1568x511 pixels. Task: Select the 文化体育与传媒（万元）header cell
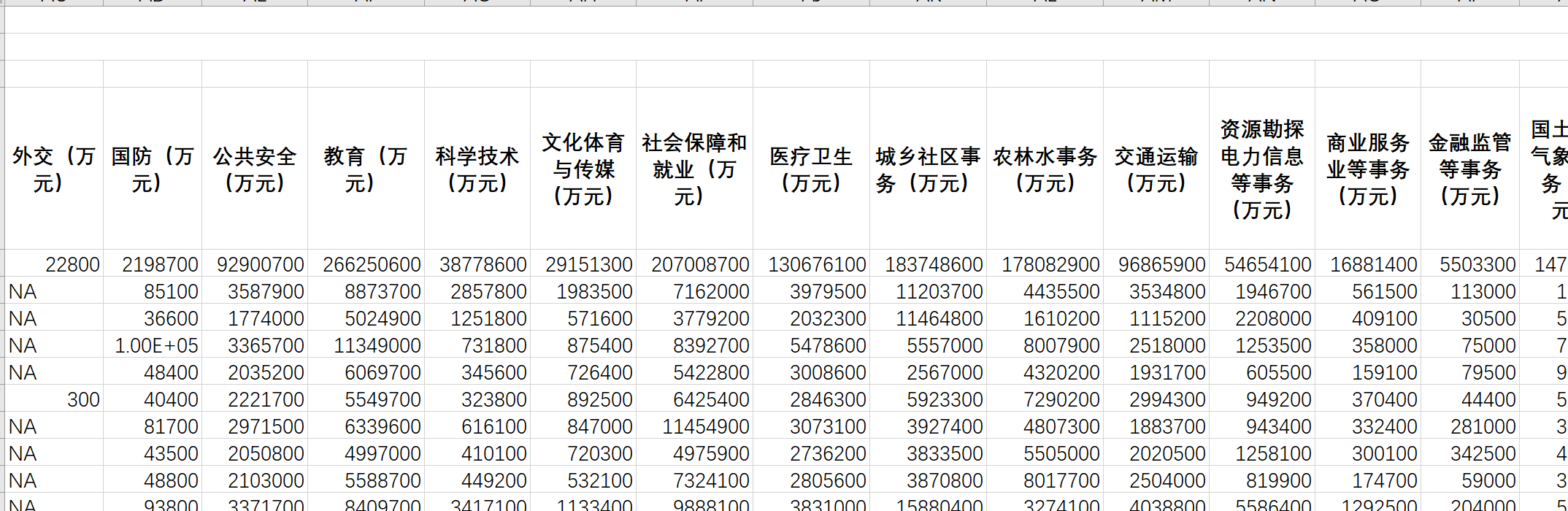click(x=583, y=169)
